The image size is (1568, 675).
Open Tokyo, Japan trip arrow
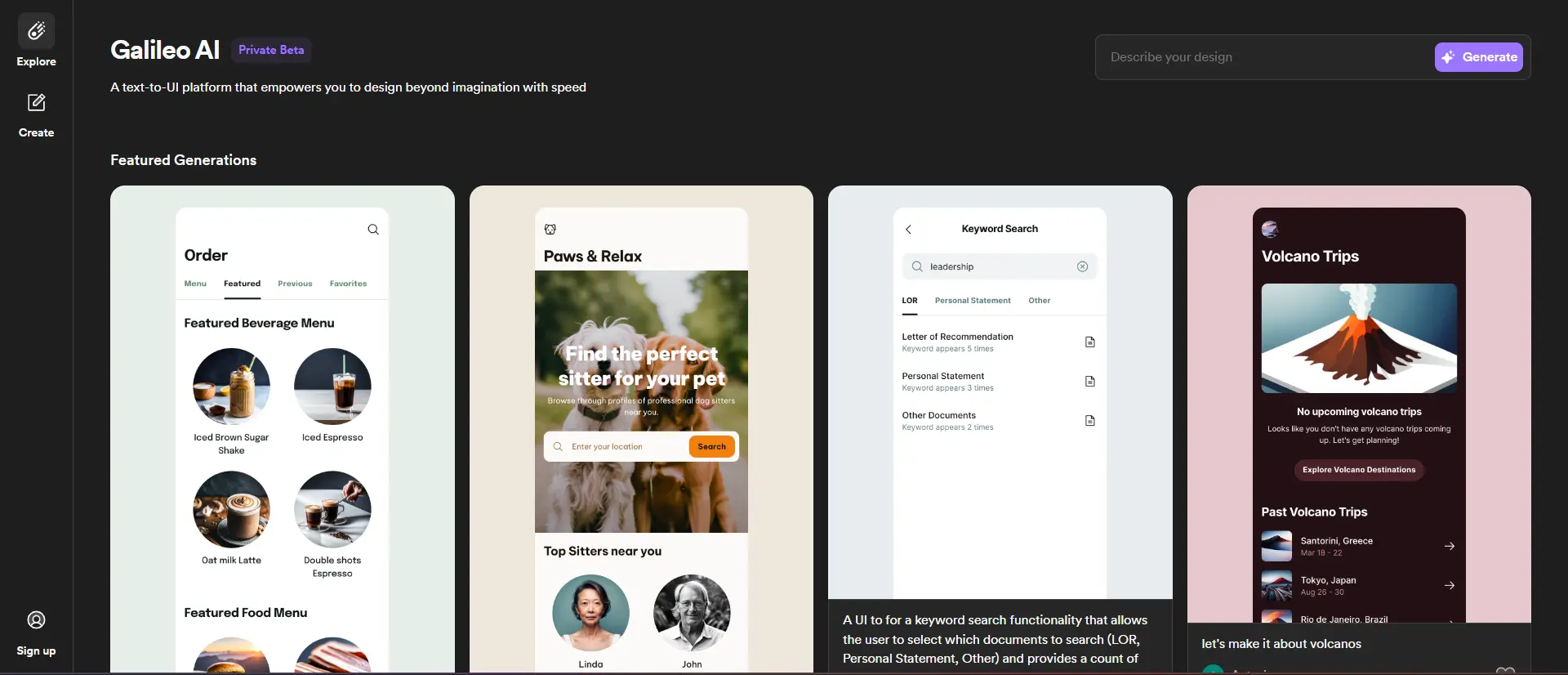pyautogui.click(x=1450, y=585)
